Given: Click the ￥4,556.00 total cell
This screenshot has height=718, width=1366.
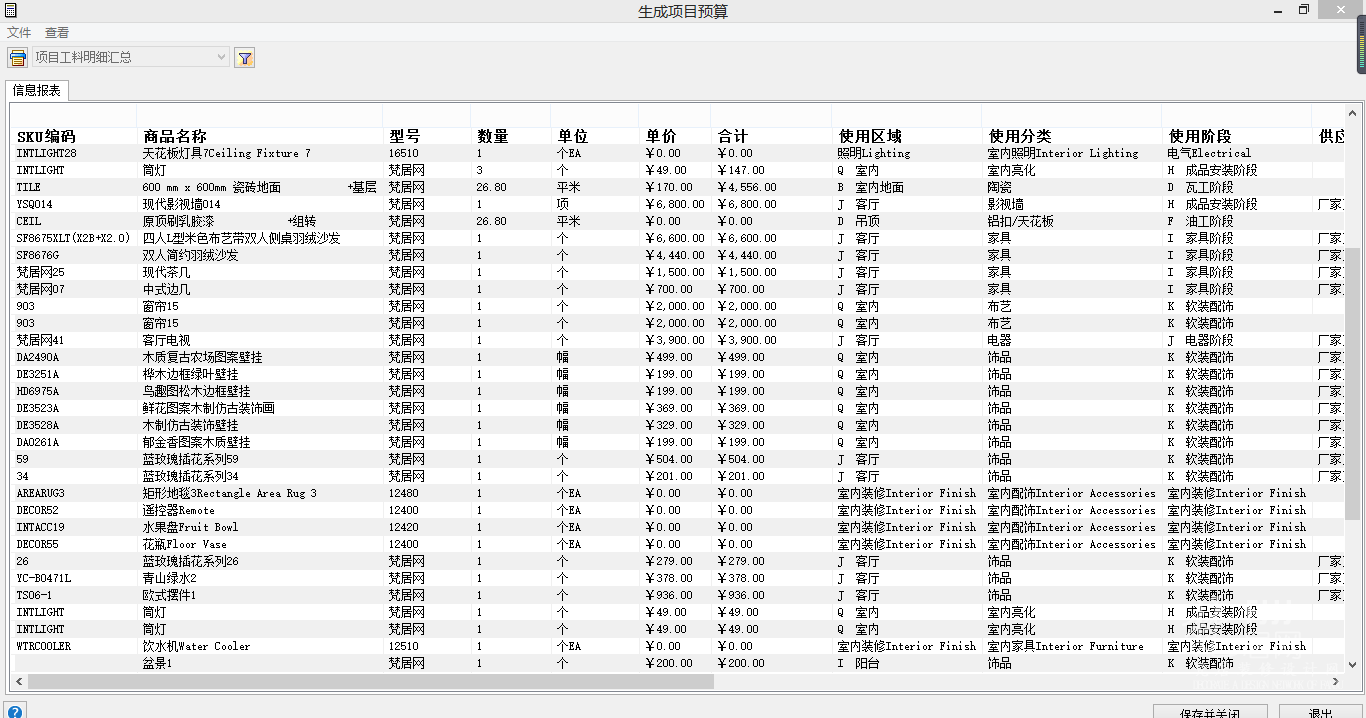Looking at the screenshot, I should point(747,187).
